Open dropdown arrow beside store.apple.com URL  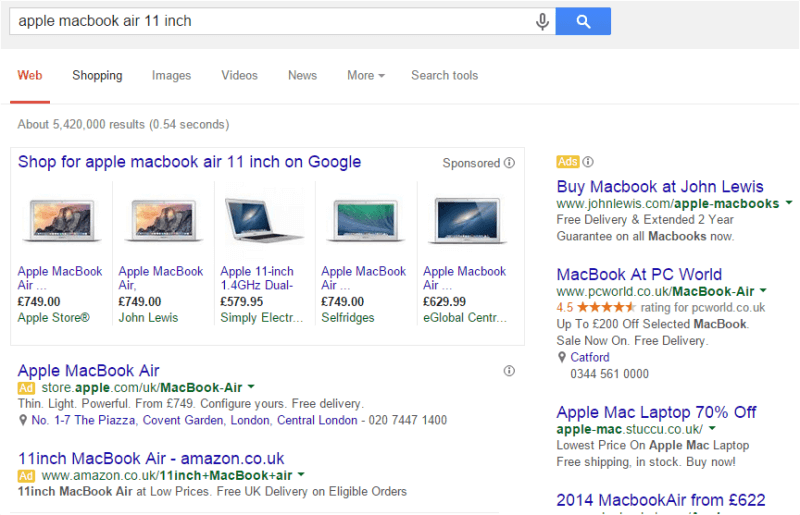251,387
